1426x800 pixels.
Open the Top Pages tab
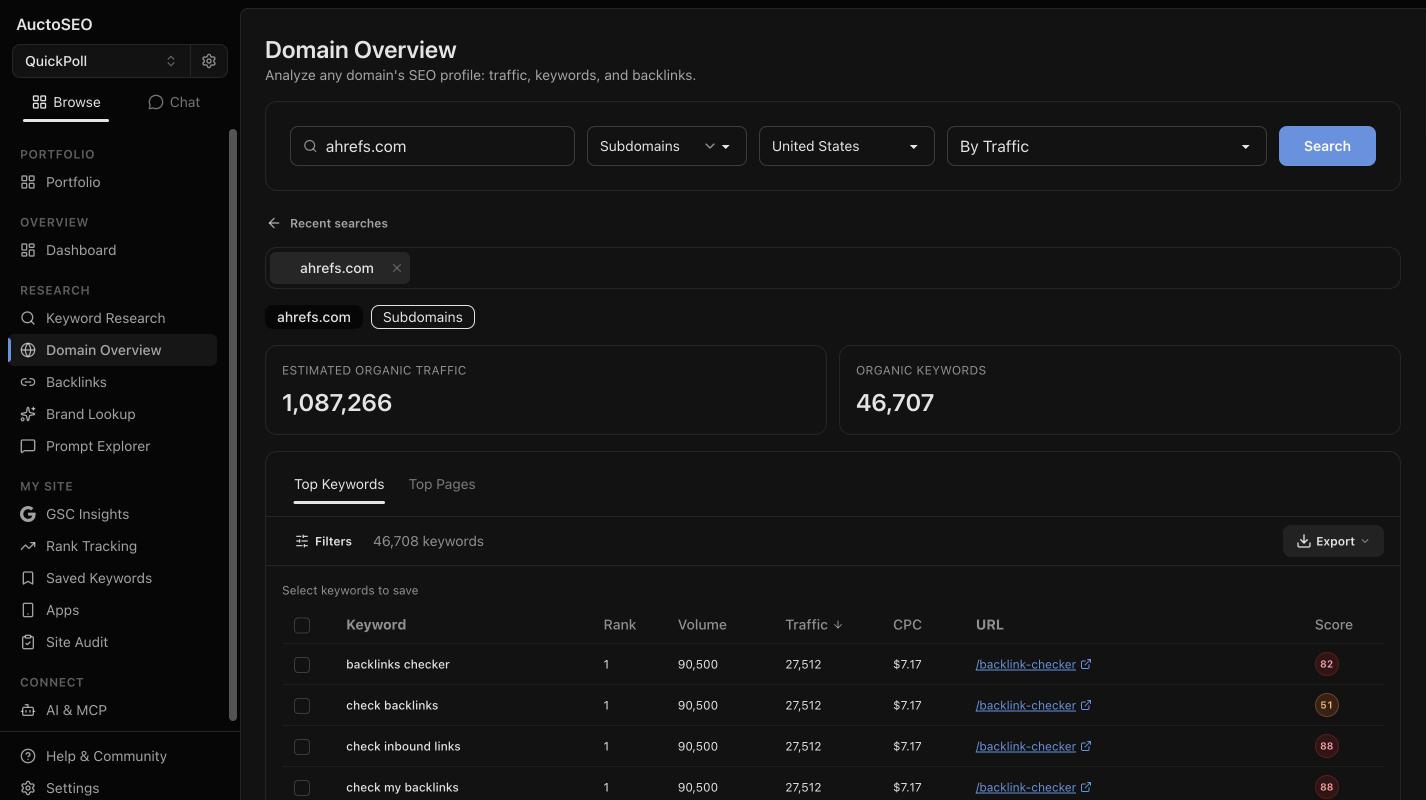tap(442, 484)
